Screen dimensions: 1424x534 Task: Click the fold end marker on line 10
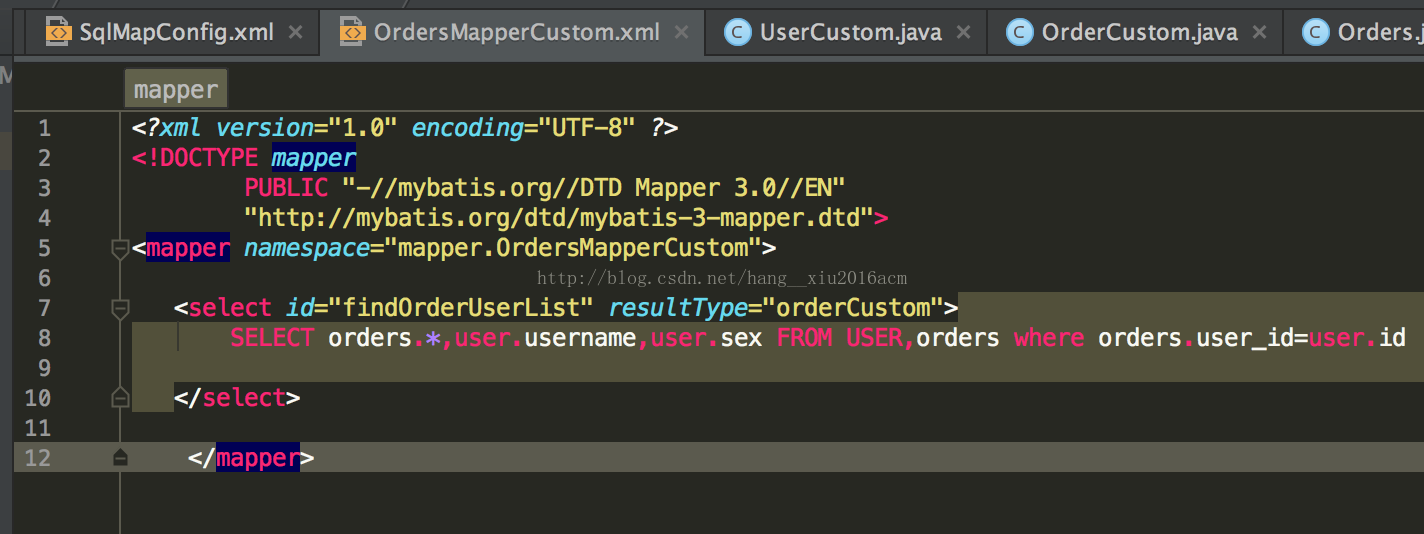pos(120,398)
